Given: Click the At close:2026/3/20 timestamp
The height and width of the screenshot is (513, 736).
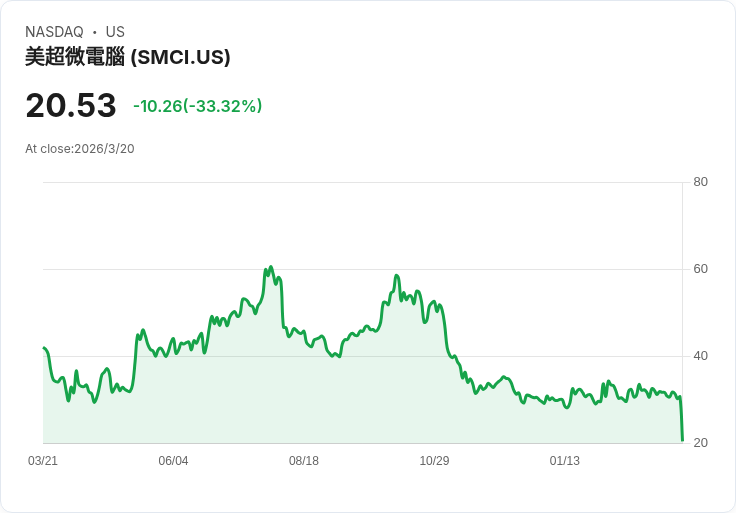Looking at the screenshot, I should pos(80,149).
